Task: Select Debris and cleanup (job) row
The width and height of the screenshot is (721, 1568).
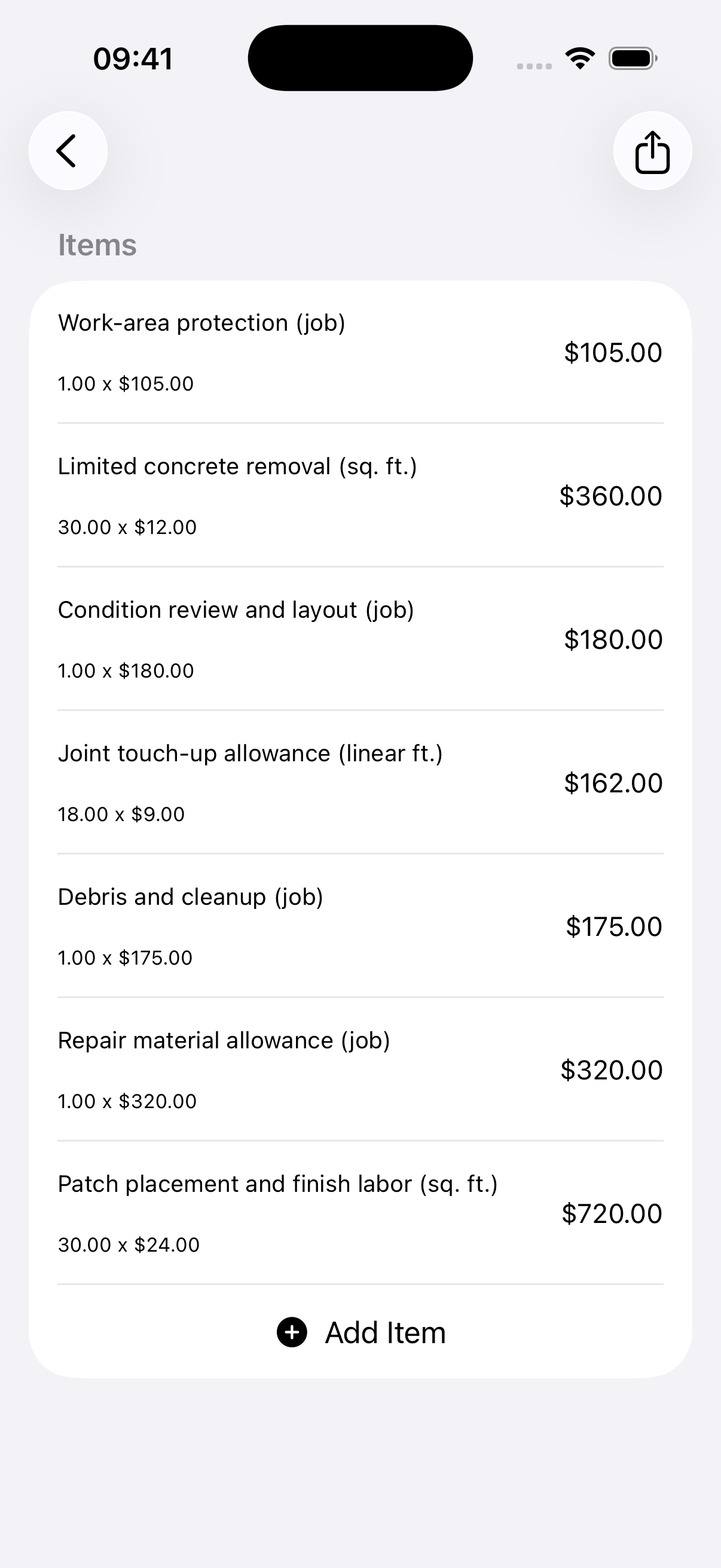Action: click(x=360, y=926)
